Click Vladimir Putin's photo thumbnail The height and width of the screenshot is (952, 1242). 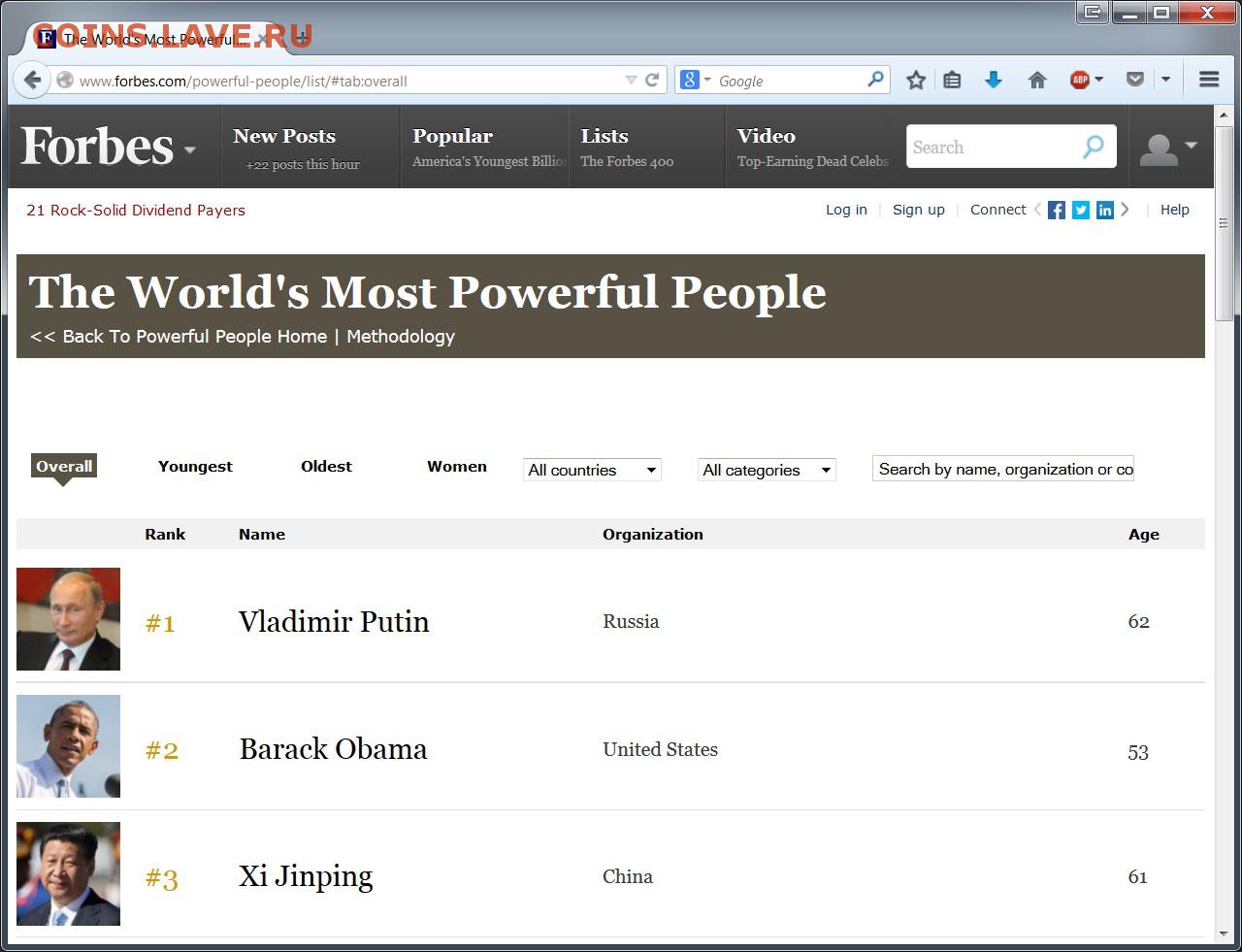pyautogui.click(x=68, y=619)
